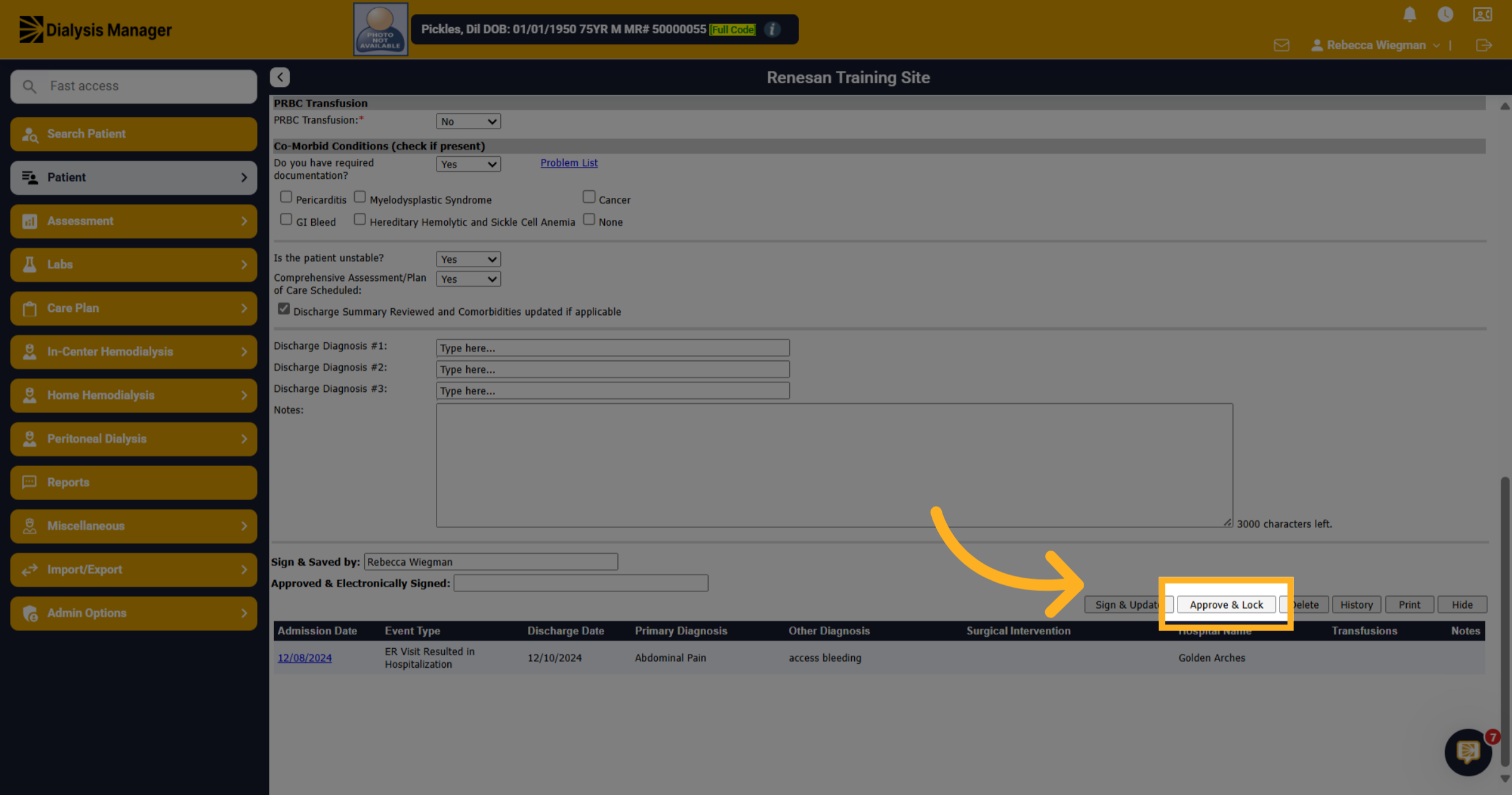This screenshot has height=795, width=1512.
Task: Click the Fast access search field
Action: [134, 86]
